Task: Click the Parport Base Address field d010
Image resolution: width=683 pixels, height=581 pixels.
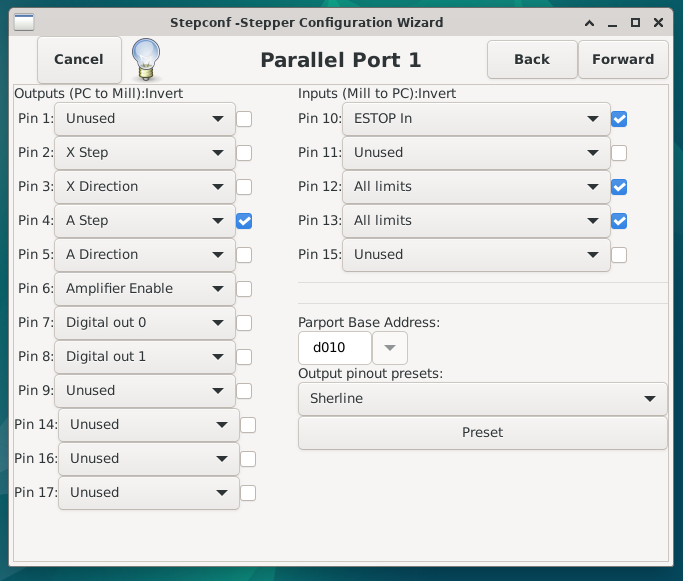Action: 335,348
